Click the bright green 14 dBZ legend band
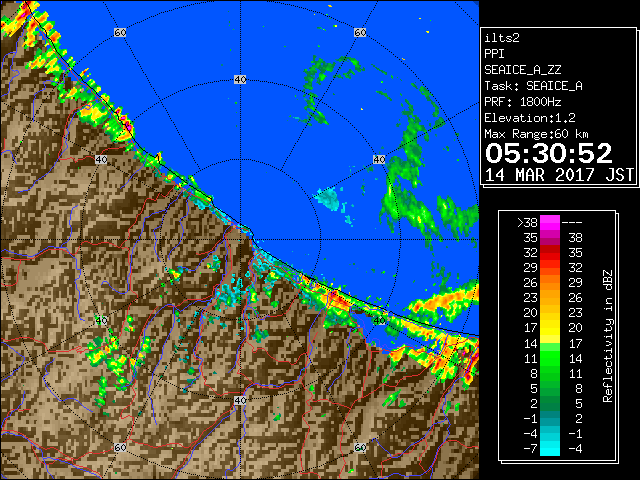This screenshot has width=640, height=480. [x=550, y=347]
